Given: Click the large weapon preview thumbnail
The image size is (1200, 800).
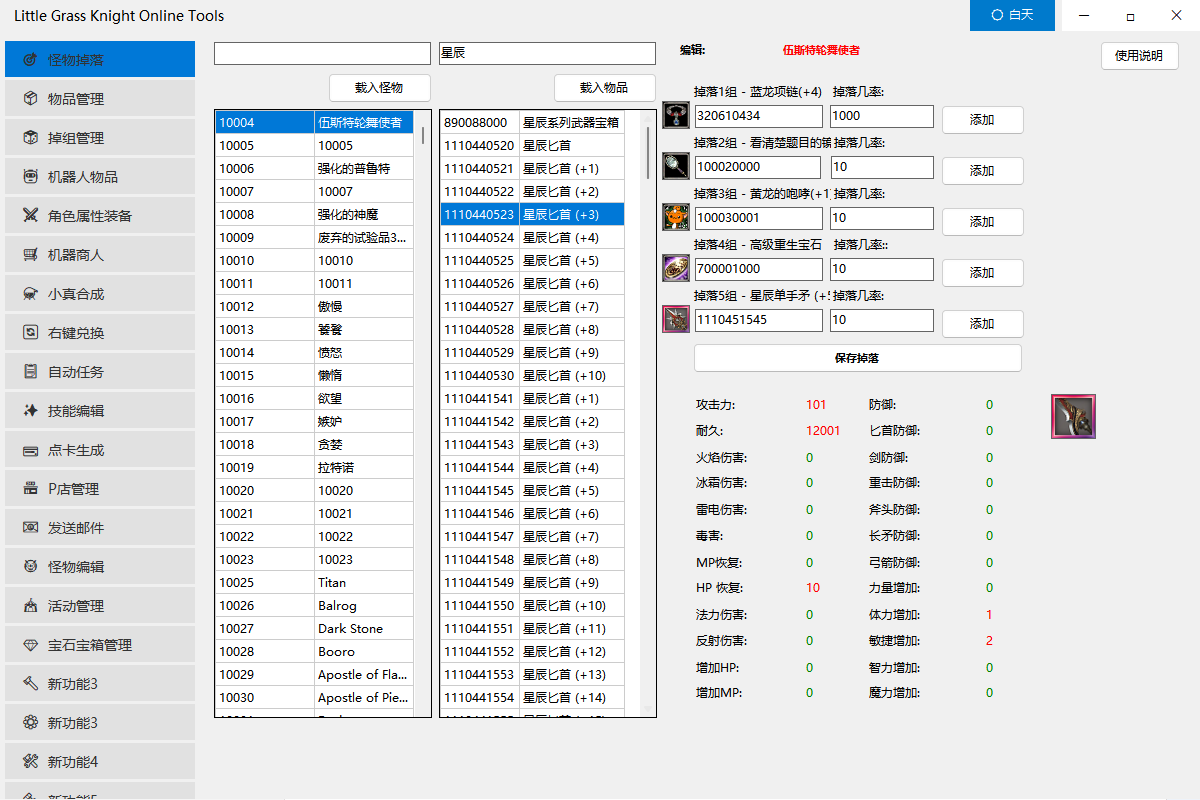Looking at the screenshot, I should (1073, 417).
